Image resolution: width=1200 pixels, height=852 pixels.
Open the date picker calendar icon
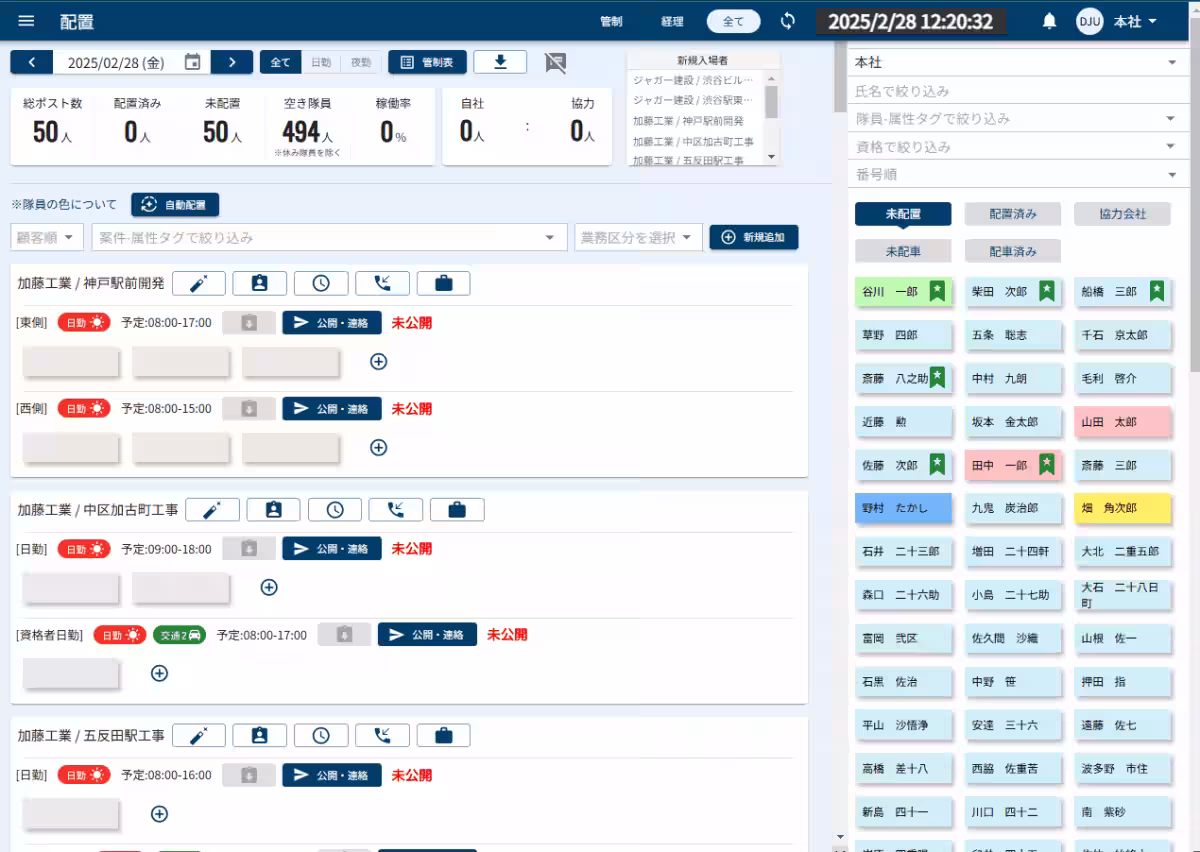193,62
